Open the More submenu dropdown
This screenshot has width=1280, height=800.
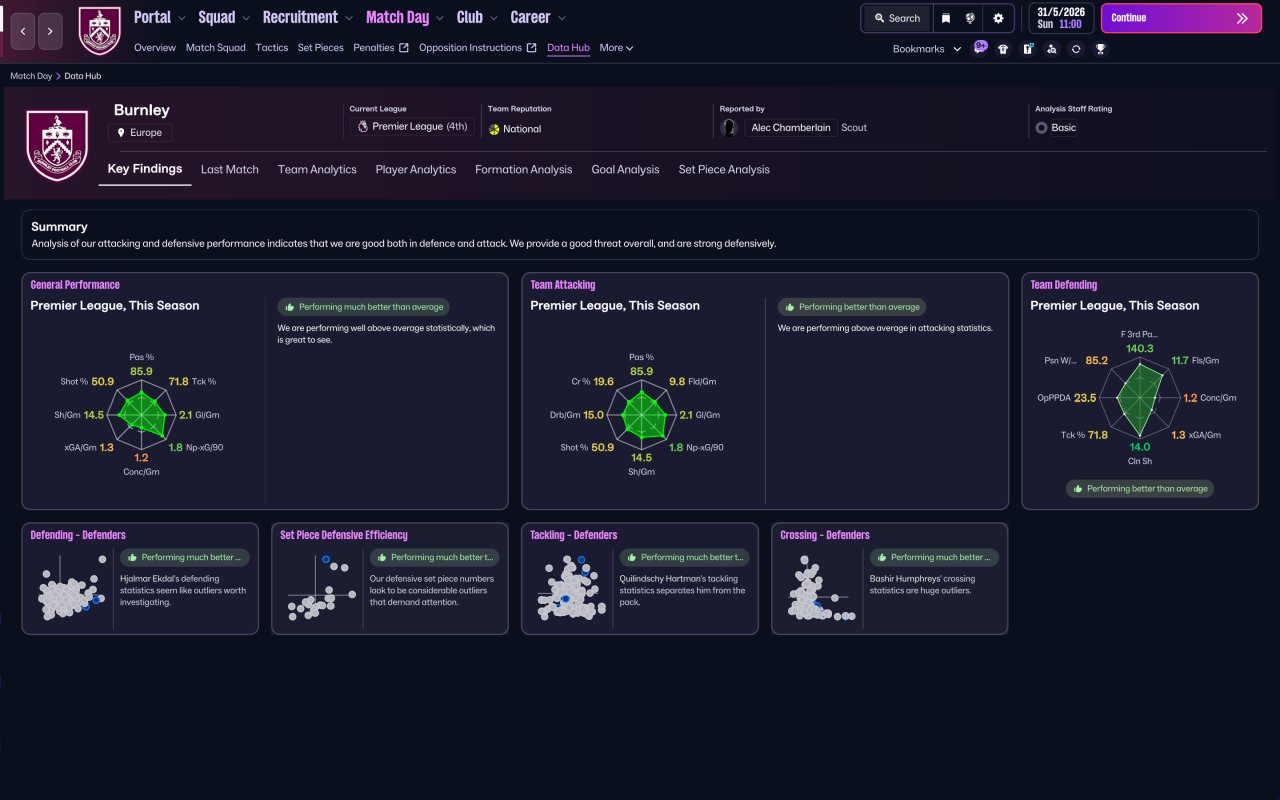point(616,48)
